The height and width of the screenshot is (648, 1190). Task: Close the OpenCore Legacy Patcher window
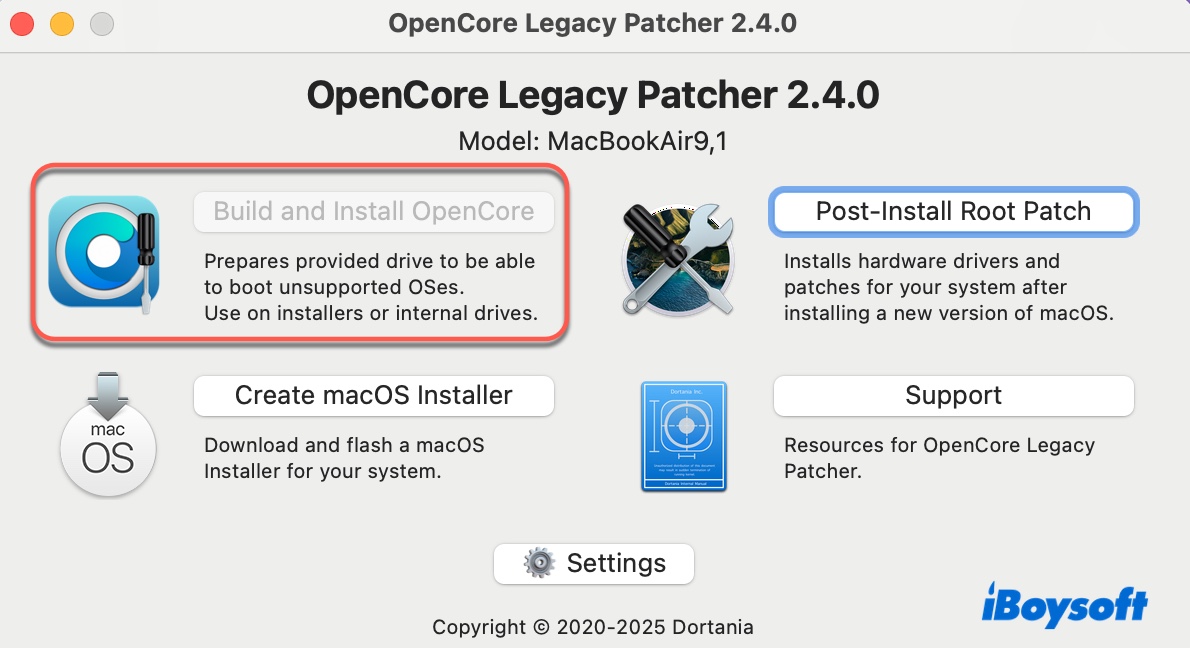pyautogui.click(x=23, y=23)
